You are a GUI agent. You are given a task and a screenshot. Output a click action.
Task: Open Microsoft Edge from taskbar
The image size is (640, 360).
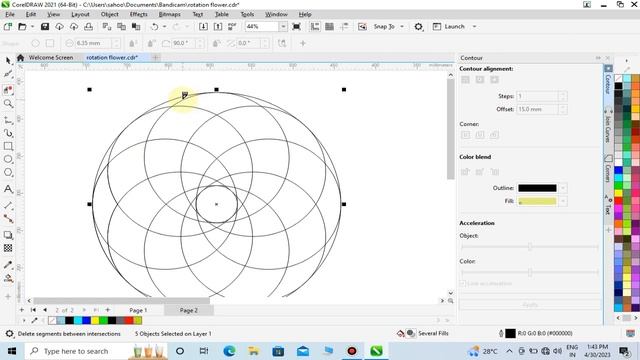click(229, 351)
